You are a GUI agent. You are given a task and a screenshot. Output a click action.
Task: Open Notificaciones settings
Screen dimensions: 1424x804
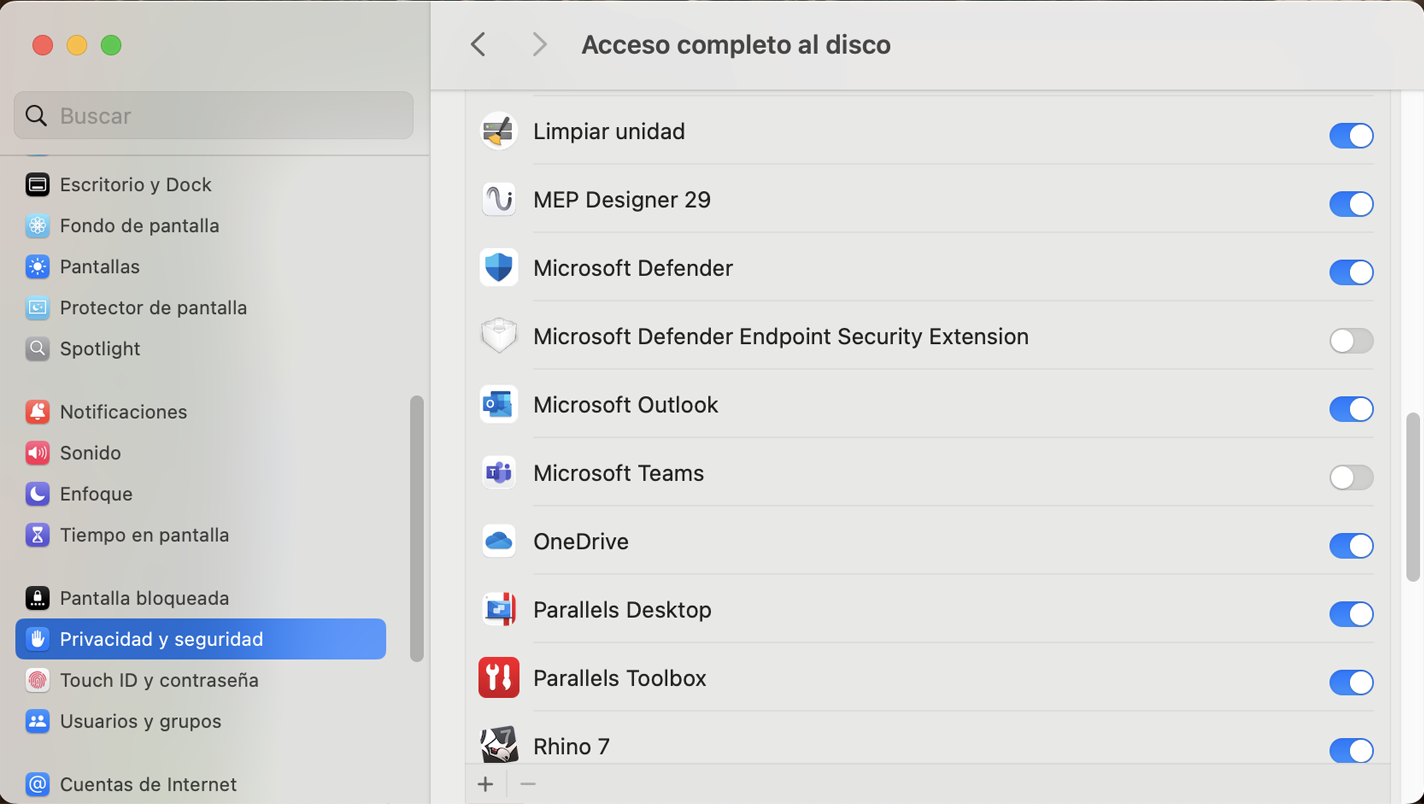pos(123,412)
